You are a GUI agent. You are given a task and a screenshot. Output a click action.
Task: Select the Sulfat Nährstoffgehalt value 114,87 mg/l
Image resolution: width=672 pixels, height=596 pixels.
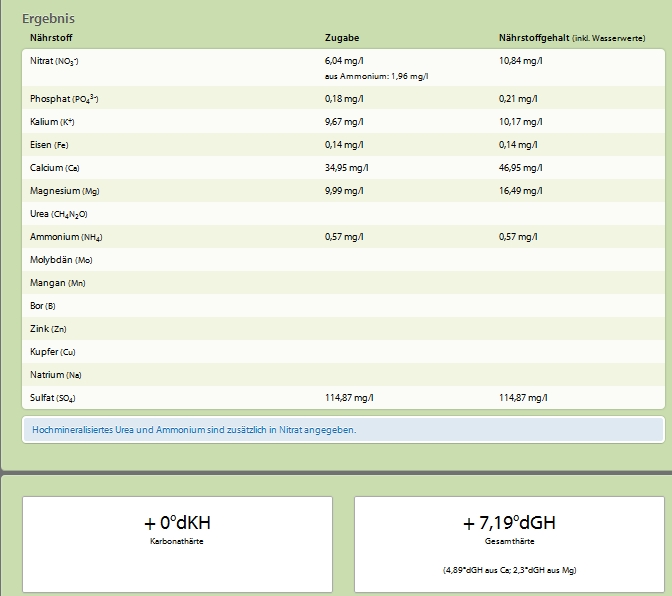point(523,398)
